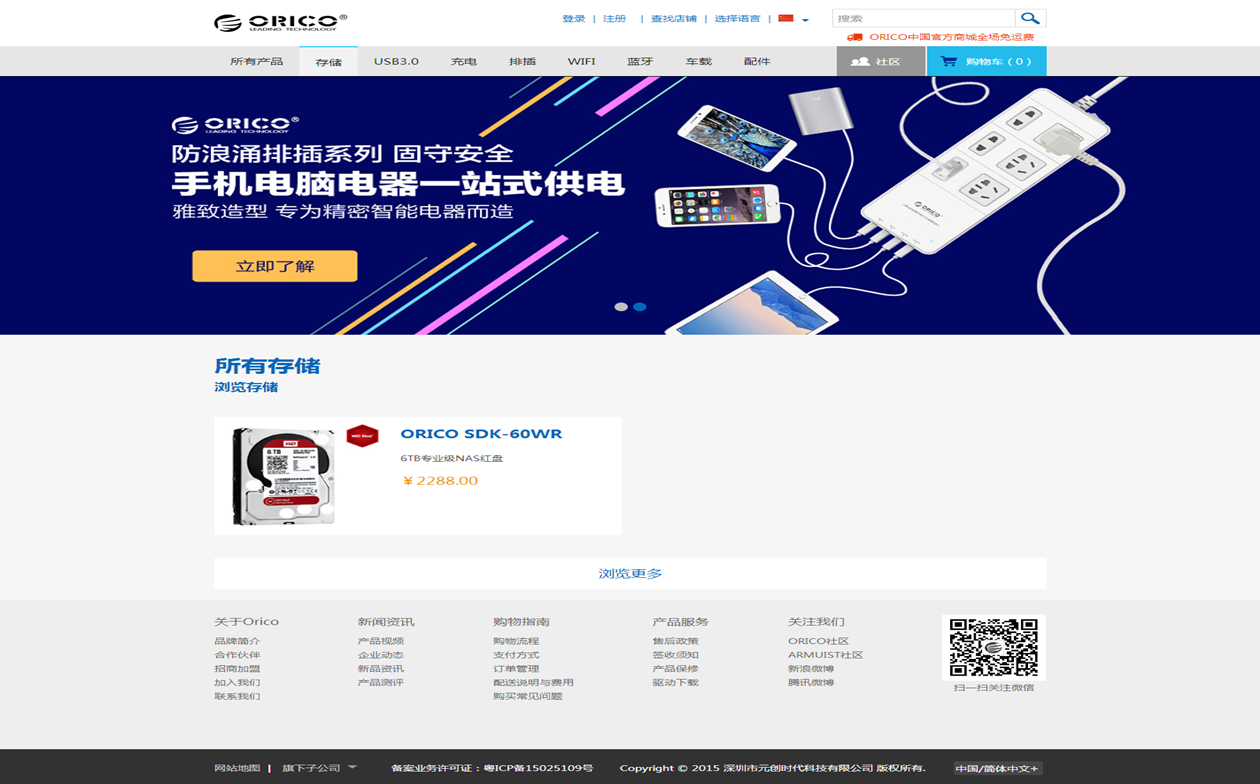Click the magnifier search button
1260x784 pixels.
pos(1030,18)
